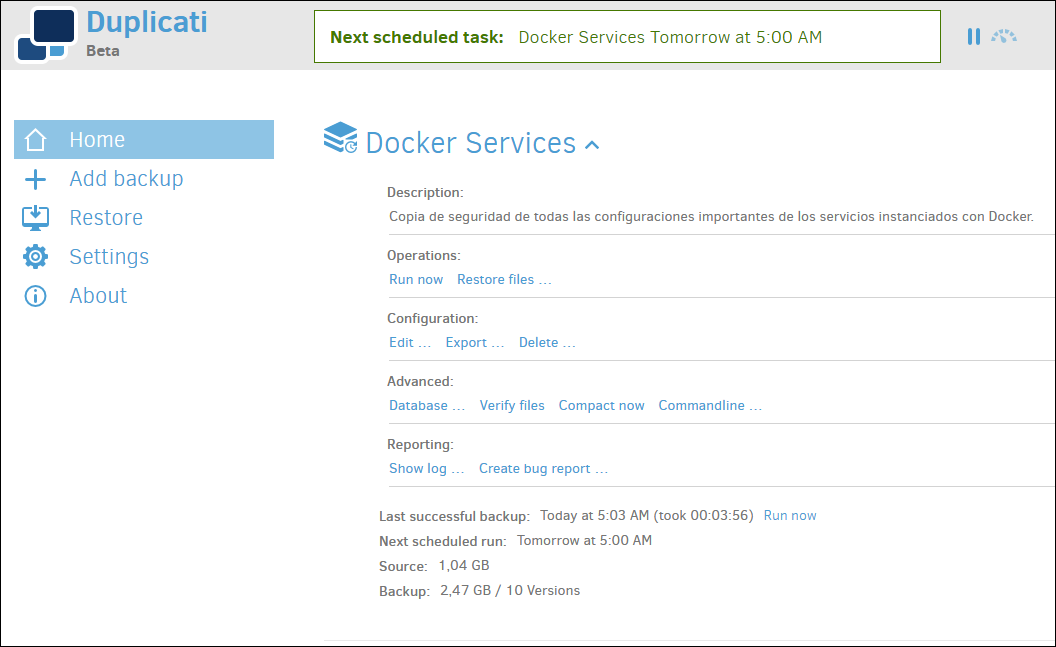Click the About info icon
Viewport: 1056px width, 647px height.
(35, 296)
